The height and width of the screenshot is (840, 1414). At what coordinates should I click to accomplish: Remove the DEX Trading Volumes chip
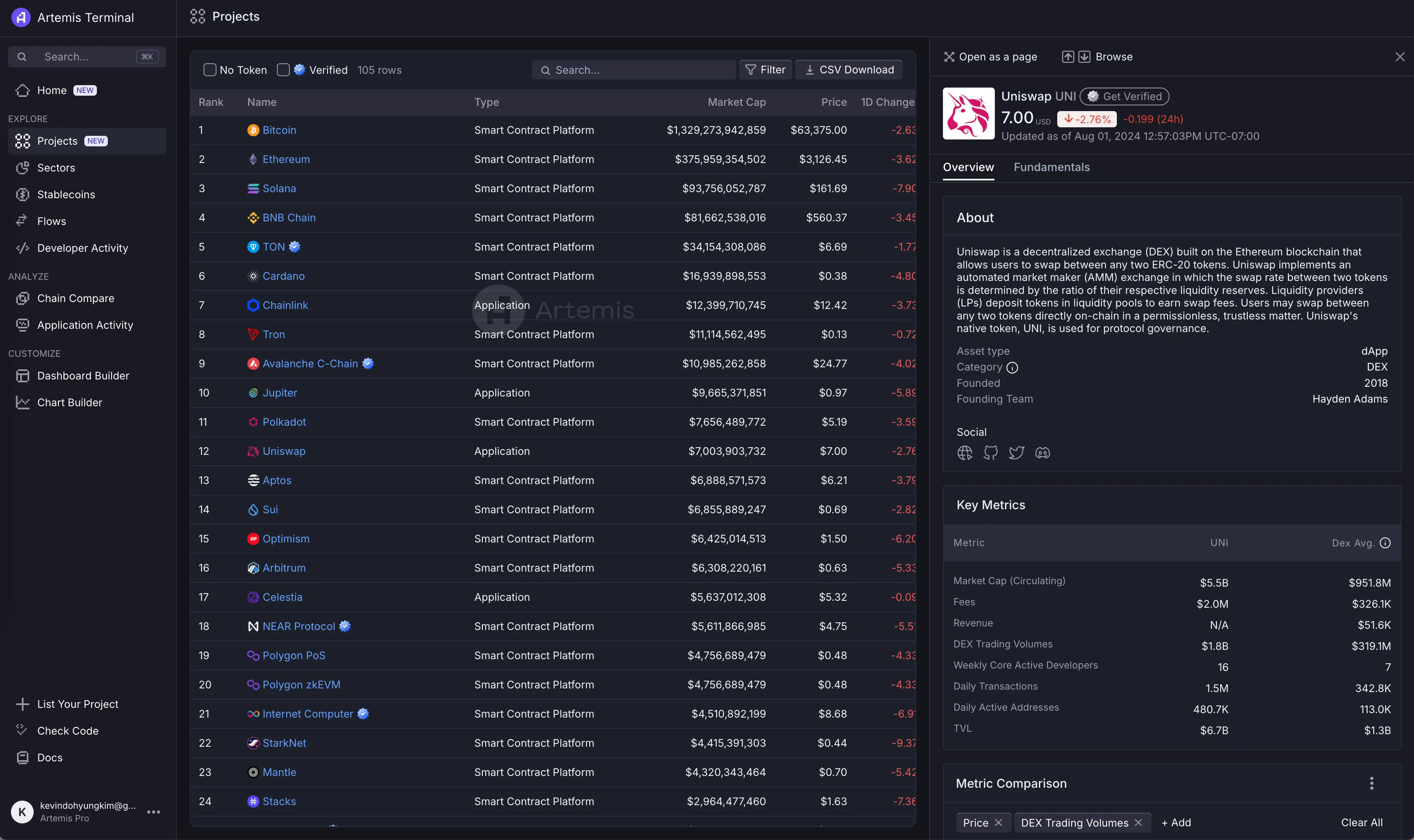pyautogui.click(x=1138, y=823)
